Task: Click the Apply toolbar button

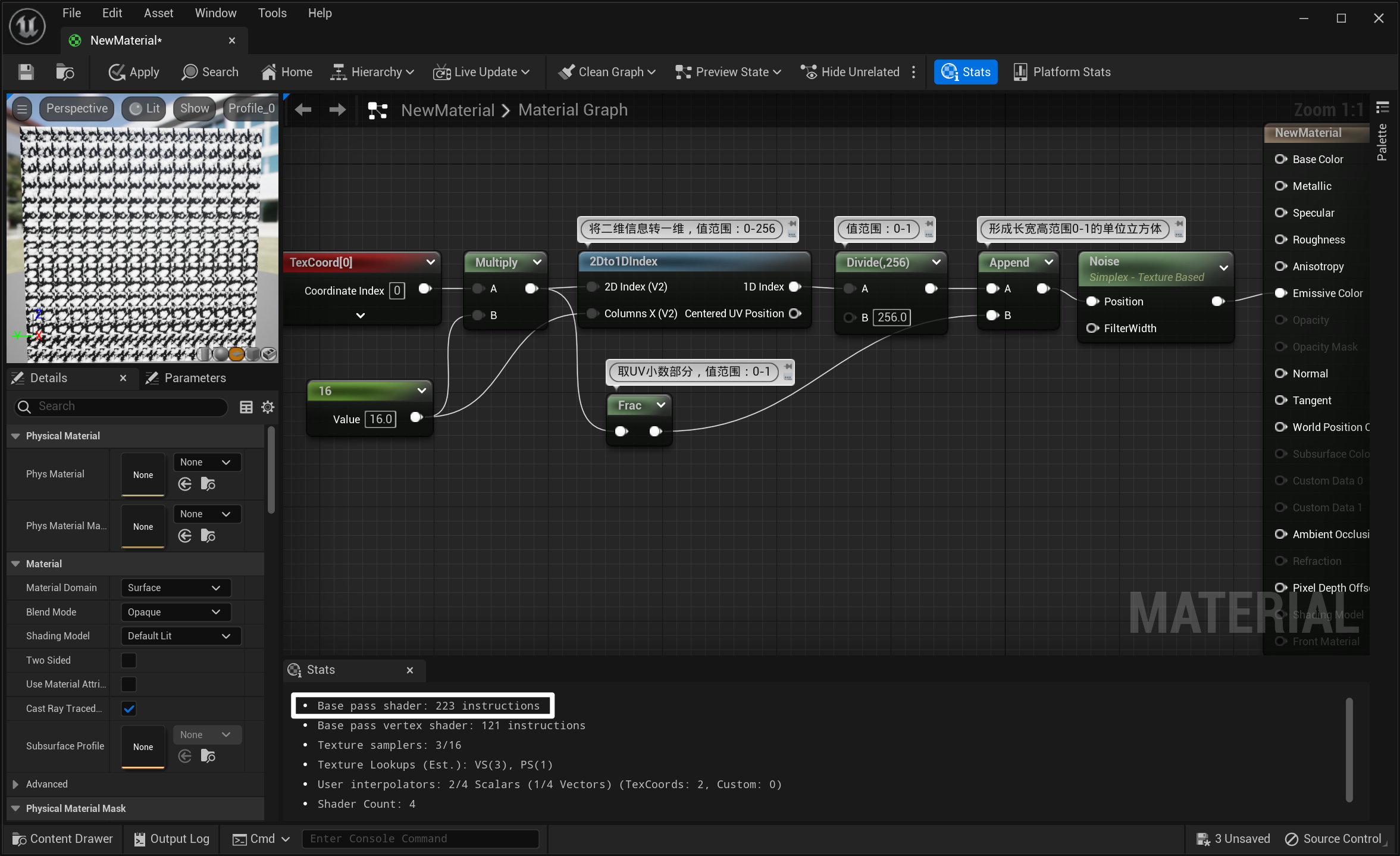Action: [x=134, y=72]
